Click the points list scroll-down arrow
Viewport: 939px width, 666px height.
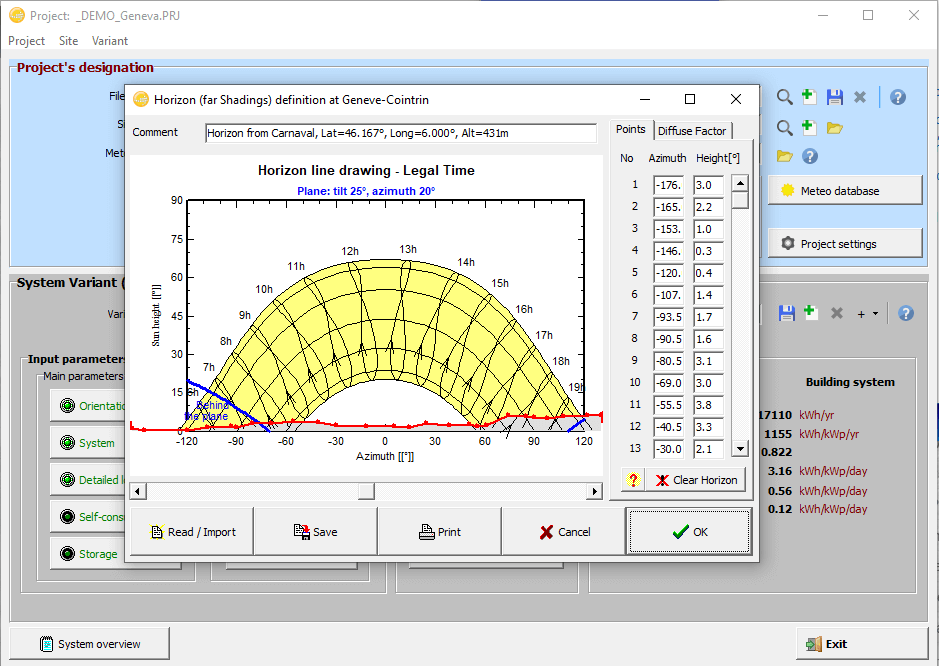pos(740,449)
